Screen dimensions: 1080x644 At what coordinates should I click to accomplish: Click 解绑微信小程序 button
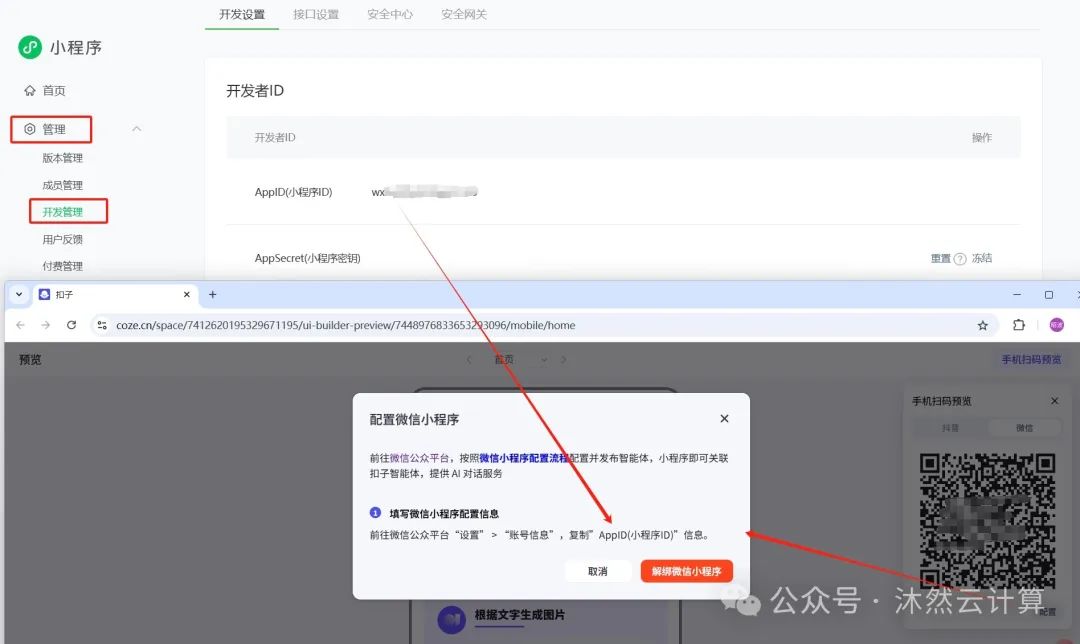coord(686,571)
